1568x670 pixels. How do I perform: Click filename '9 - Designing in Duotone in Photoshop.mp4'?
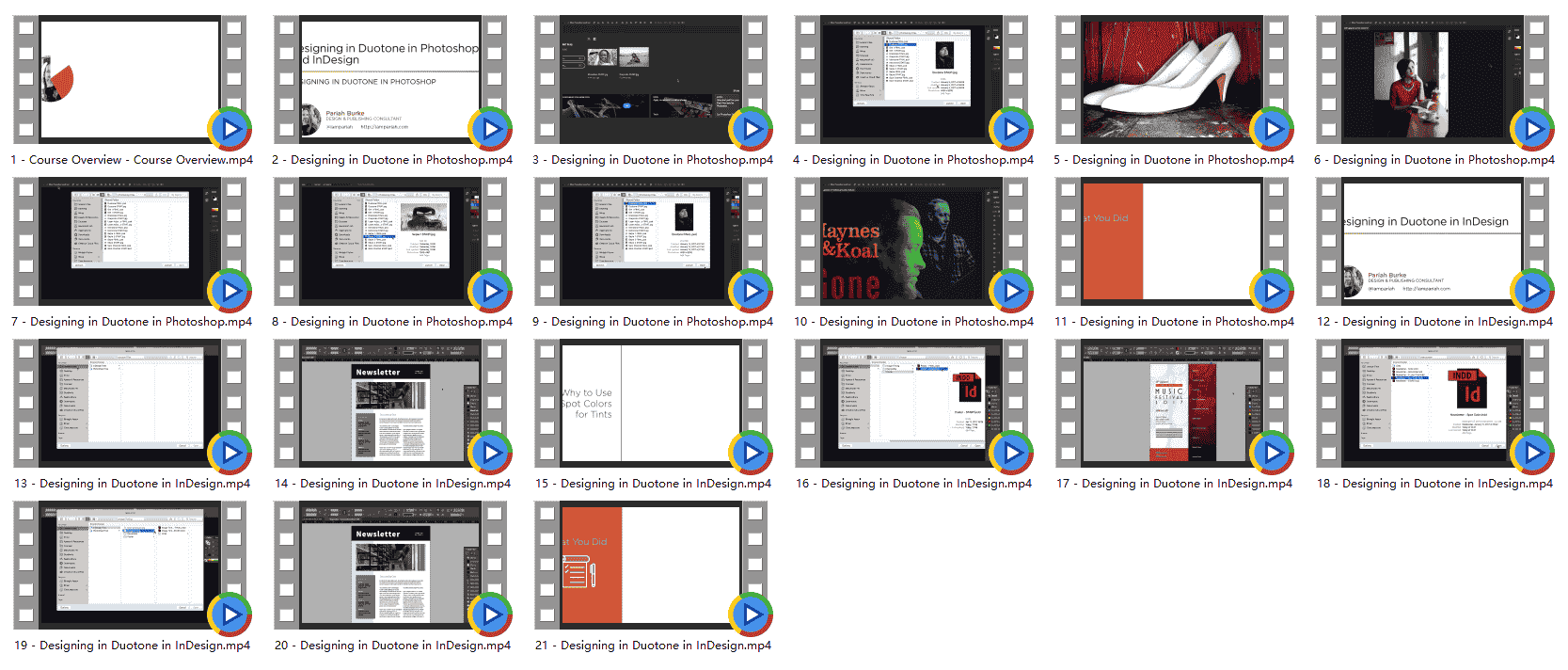click(653, 322)
